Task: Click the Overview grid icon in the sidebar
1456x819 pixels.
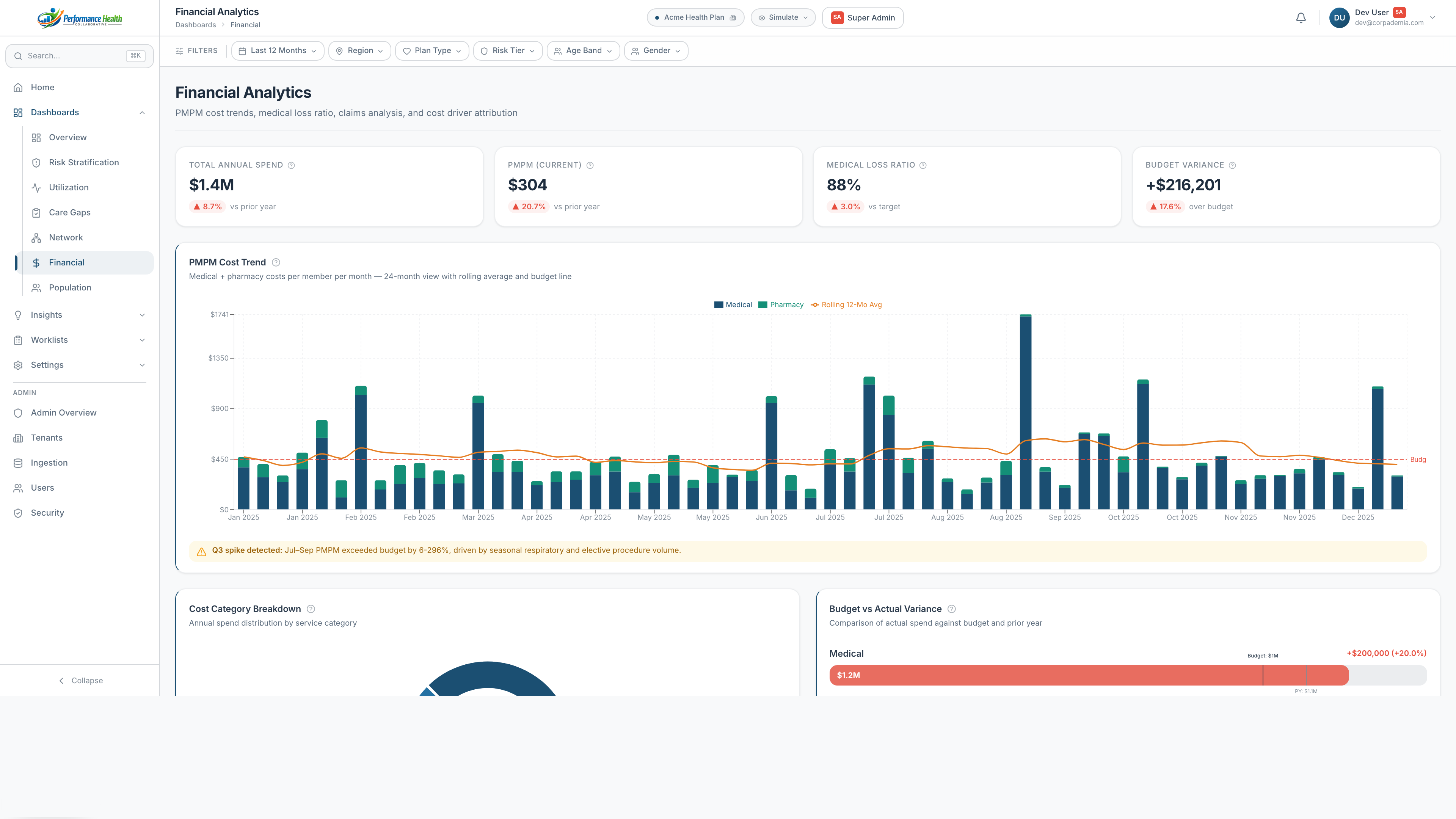Action: (36, 138)
